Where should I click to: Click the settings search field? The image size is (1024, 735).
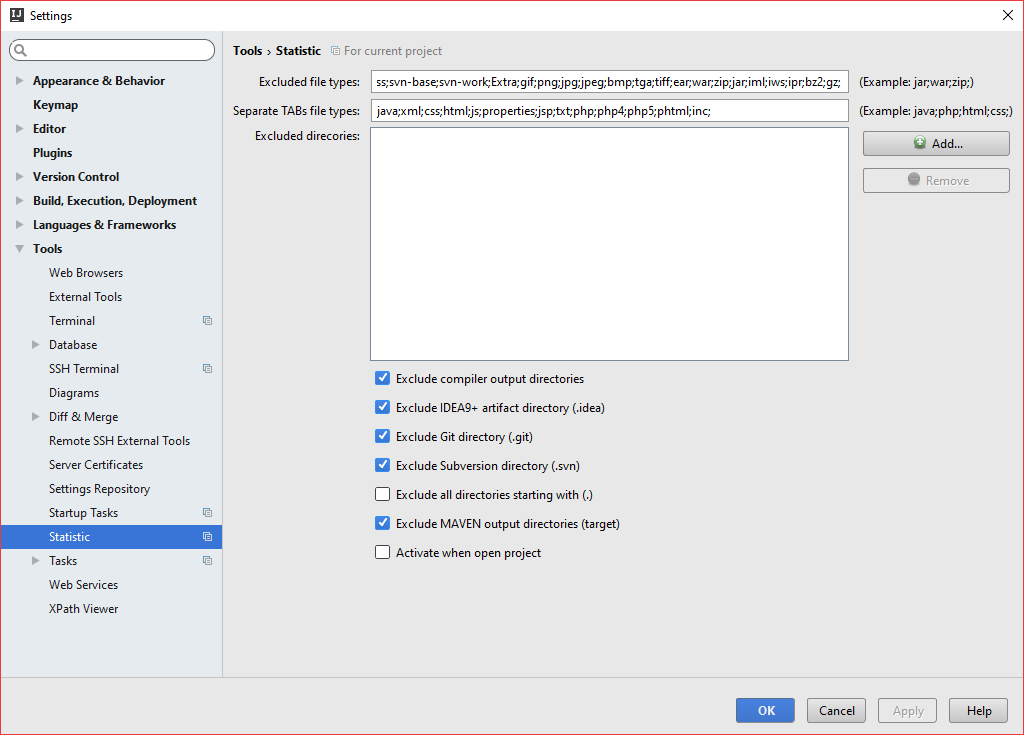(112, 50)
